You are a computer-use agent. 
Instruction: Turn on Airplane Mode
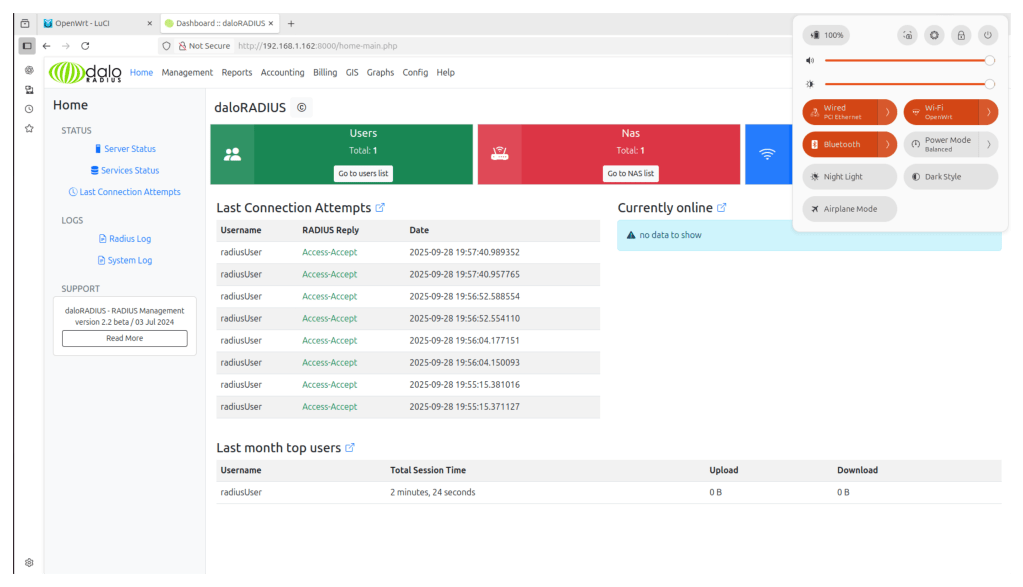pyautogui.click(x=848, y=209)
